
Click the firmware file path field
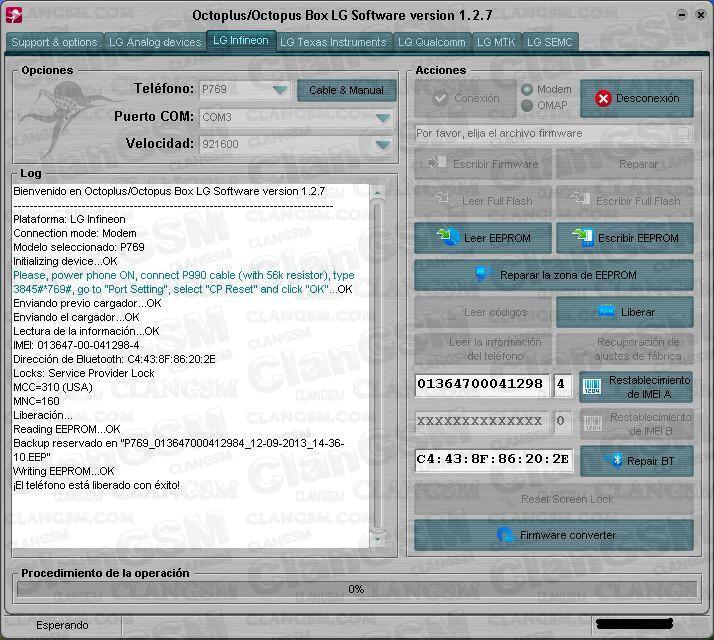pos(545,133)
